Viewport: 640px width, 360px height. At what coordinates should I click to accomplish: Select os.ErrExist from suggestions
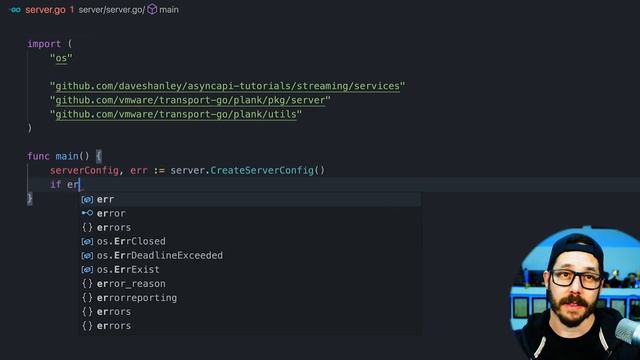click(250, 269)
